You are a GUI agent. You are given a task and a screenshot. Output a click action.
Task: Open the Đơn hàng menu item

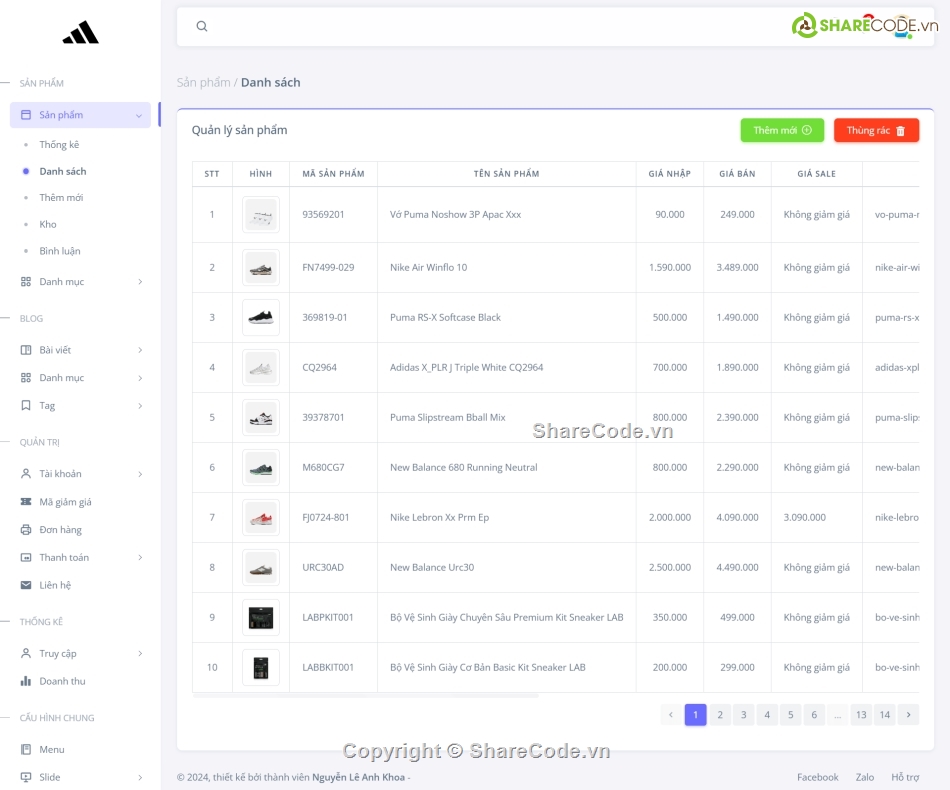click(61, 529)
